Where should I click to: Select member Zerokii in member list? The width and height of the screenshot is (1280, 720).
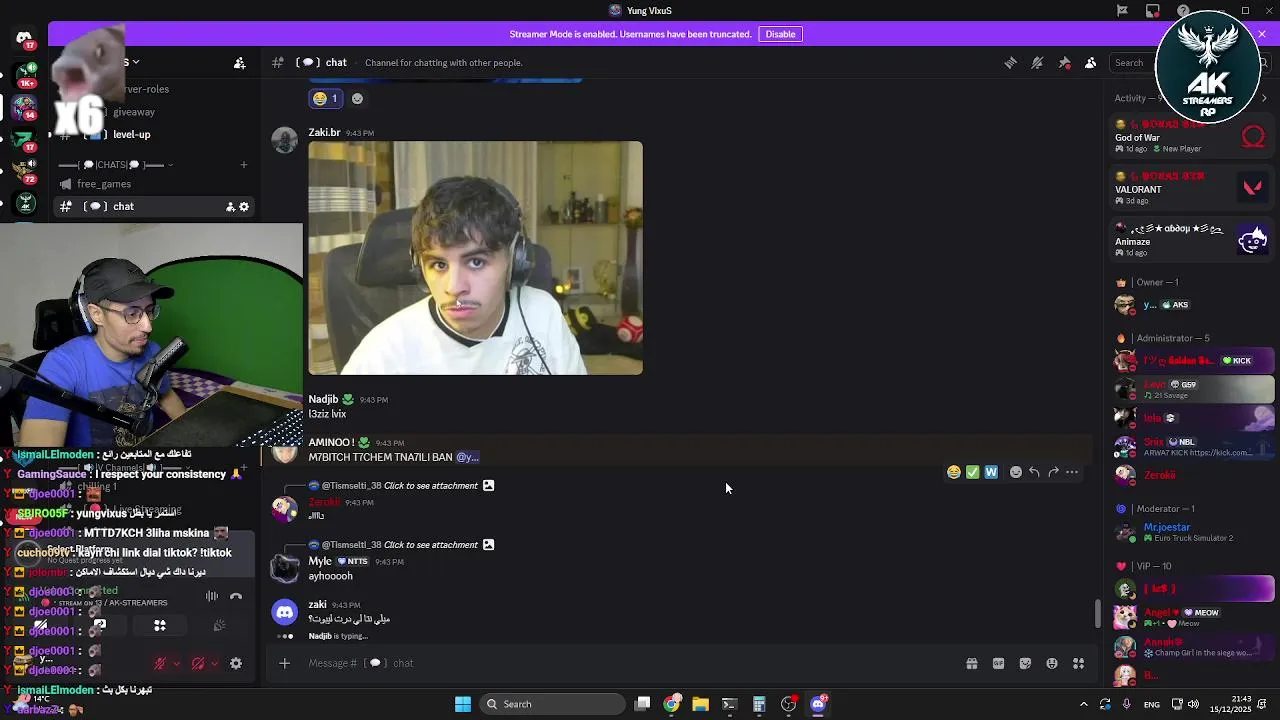(1192, 475)
